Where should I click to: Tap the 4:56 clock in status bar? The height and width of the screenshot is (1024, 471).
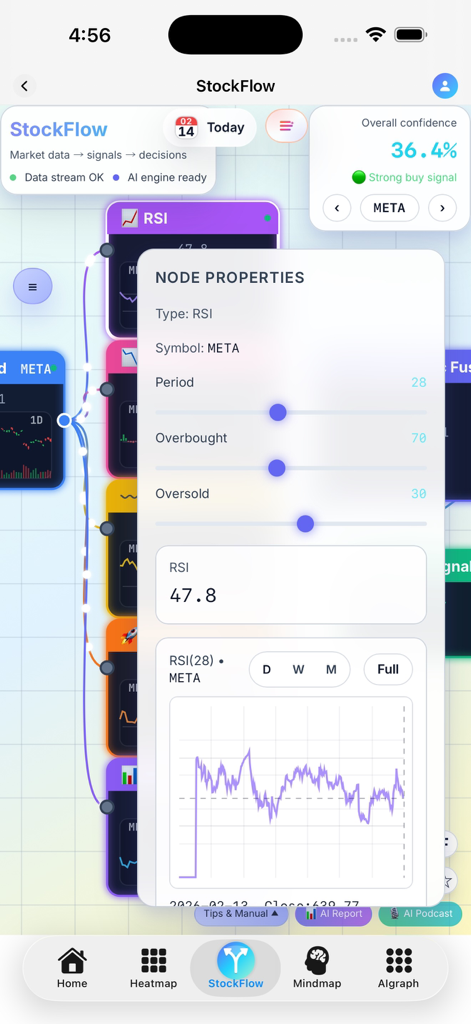[x=89, y=35]
